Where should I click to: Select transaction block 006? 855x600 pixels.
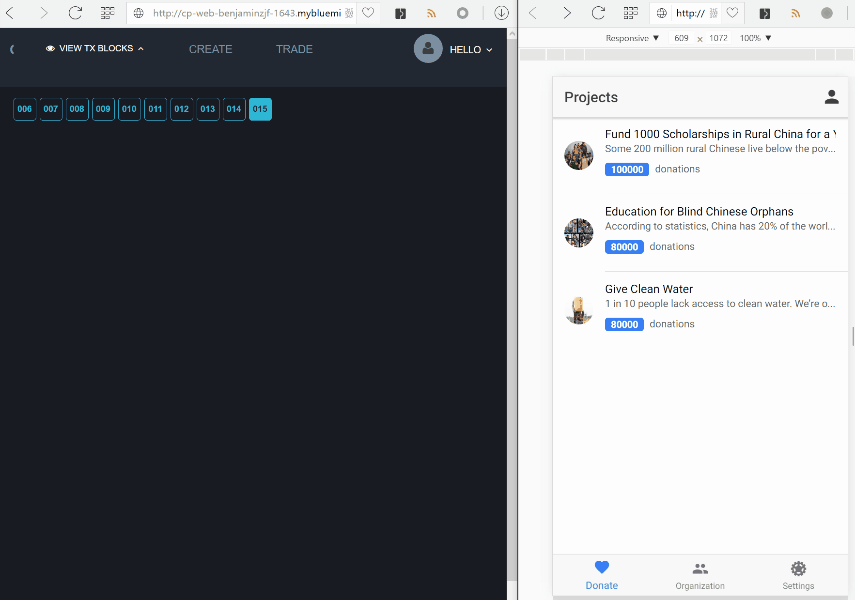pyautogui.click(x=25, y=109)
